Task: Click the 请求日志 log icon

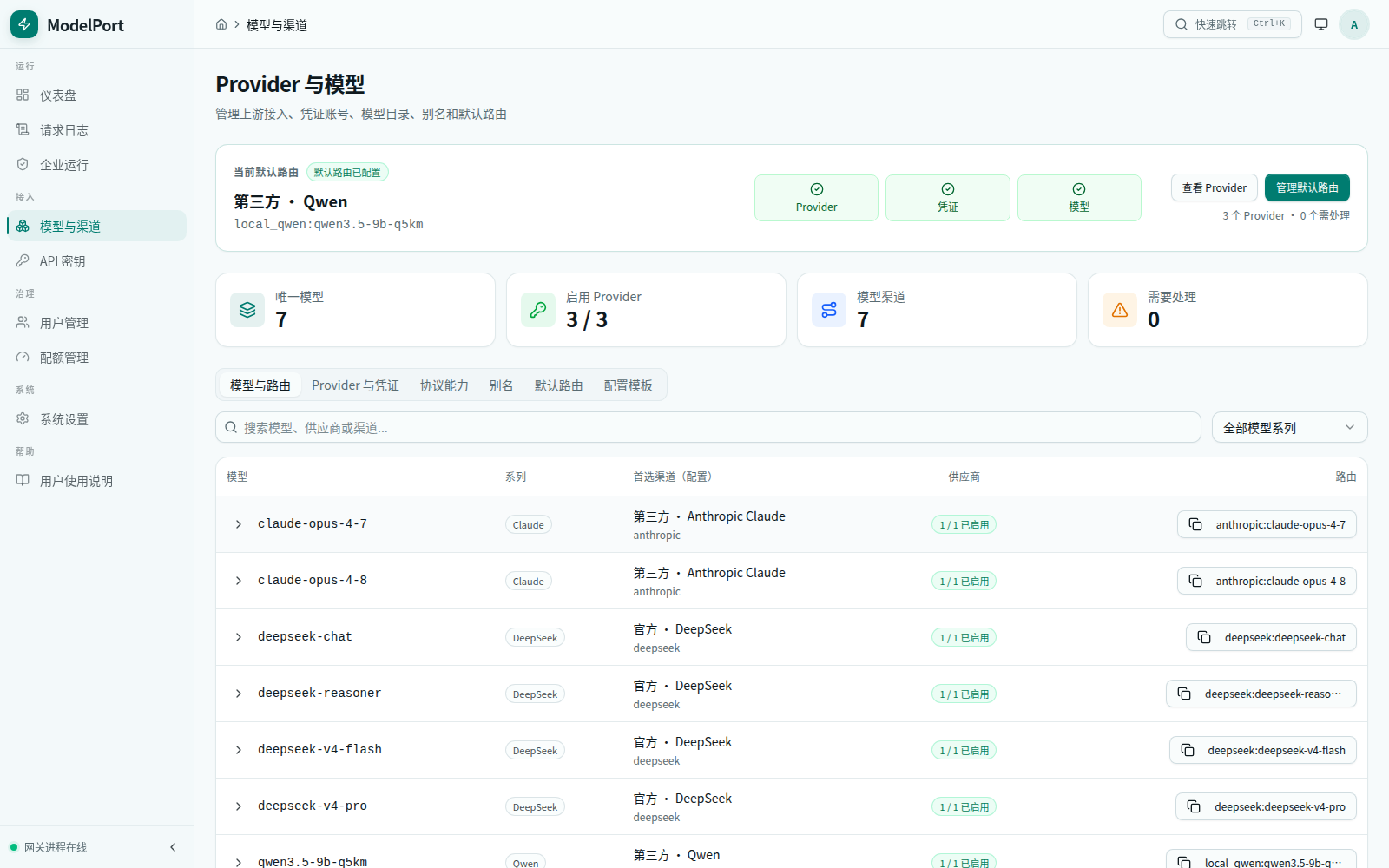Action: pyautogui.click(x=23, y=129)
